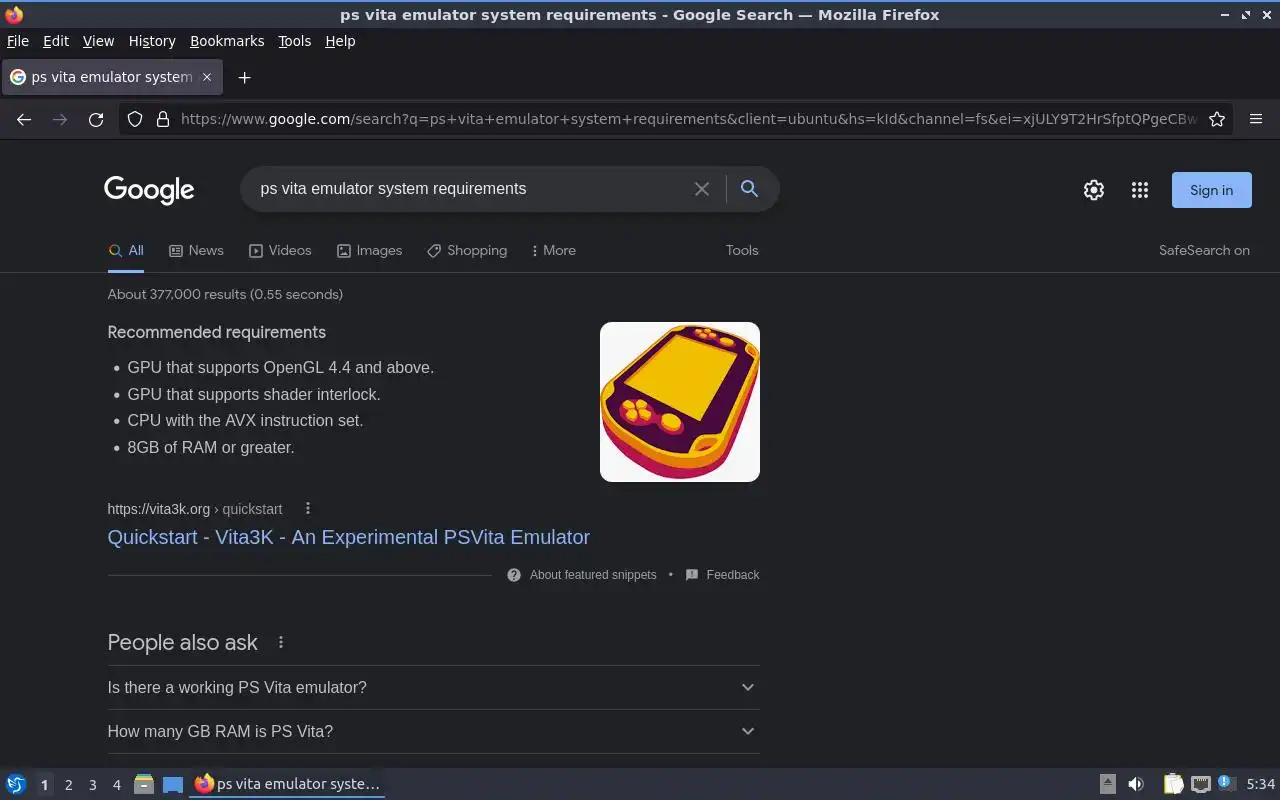
Task: Open the Bookmarks menu
Action: tap(227, 41)
